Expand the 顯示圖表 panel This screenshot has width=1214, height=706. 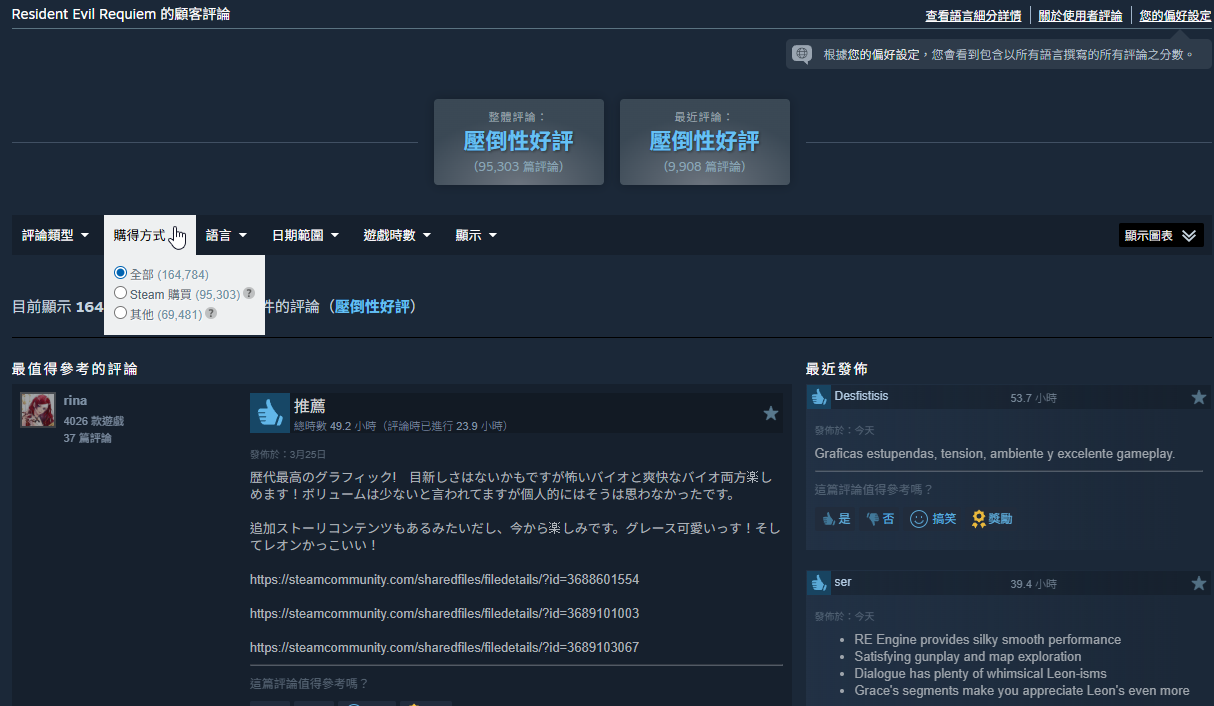point(1160,234)
